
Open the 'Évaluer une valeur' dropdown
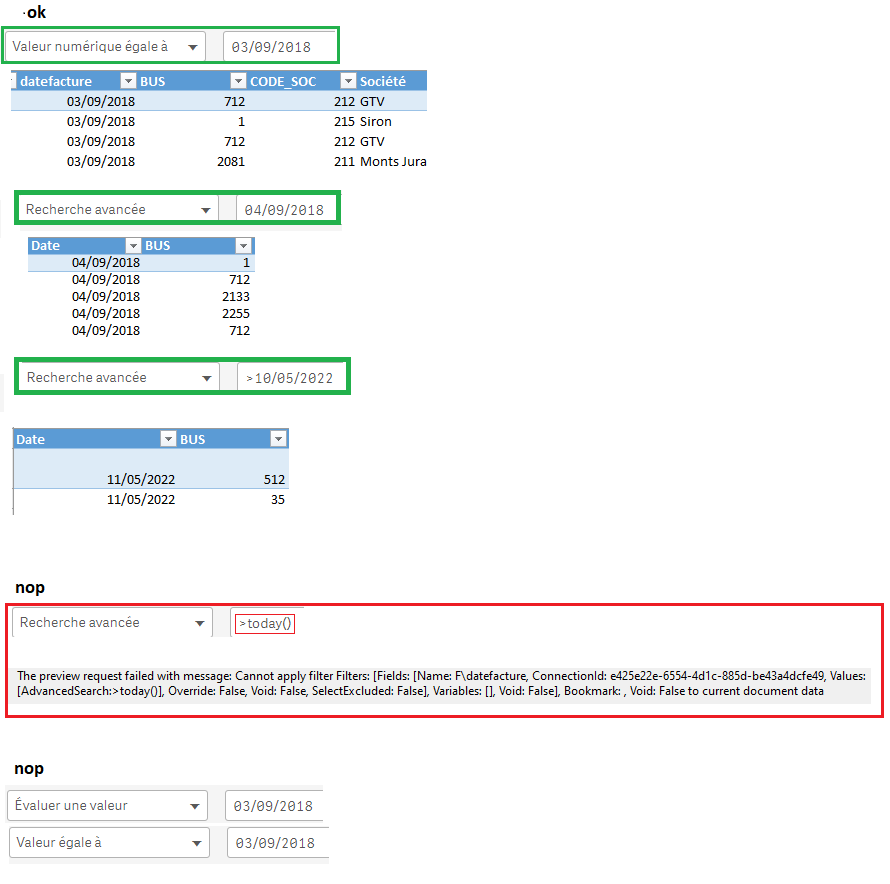(107, 806)
